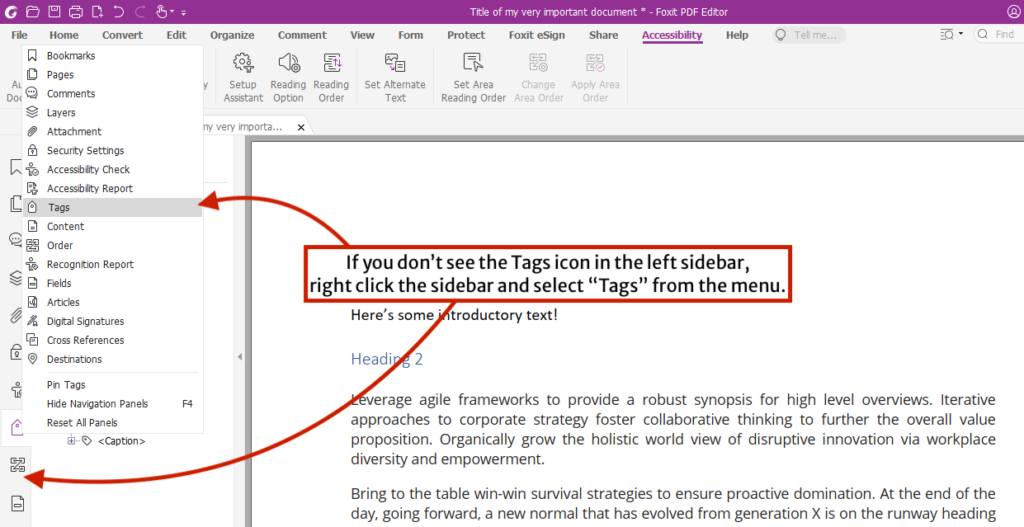Open the advanced search dropdown arrow

(x=961, y=35)
